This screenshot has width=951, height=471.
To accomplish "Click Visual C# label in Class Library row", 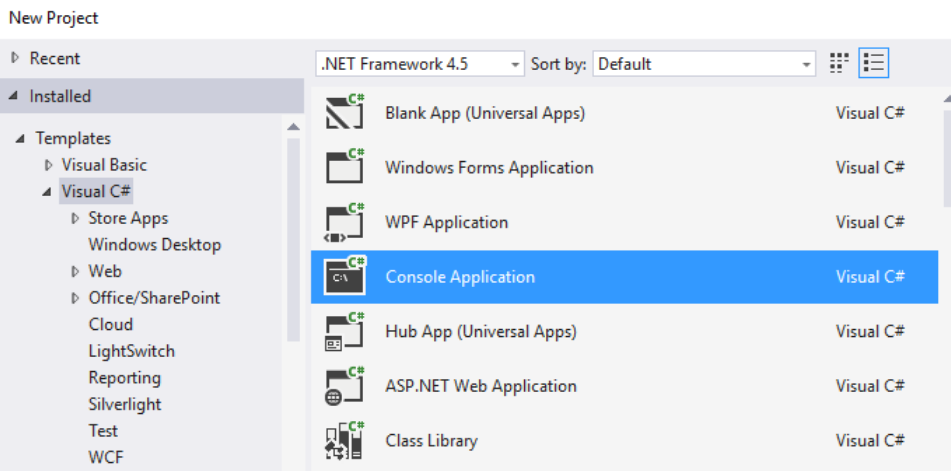I will tap(870, 441).
